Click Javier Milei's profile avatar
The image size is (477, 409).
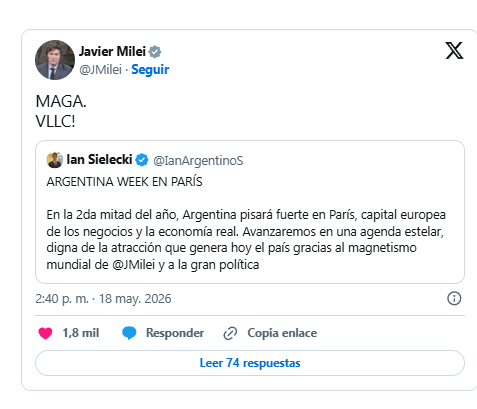tap(55, 60)
